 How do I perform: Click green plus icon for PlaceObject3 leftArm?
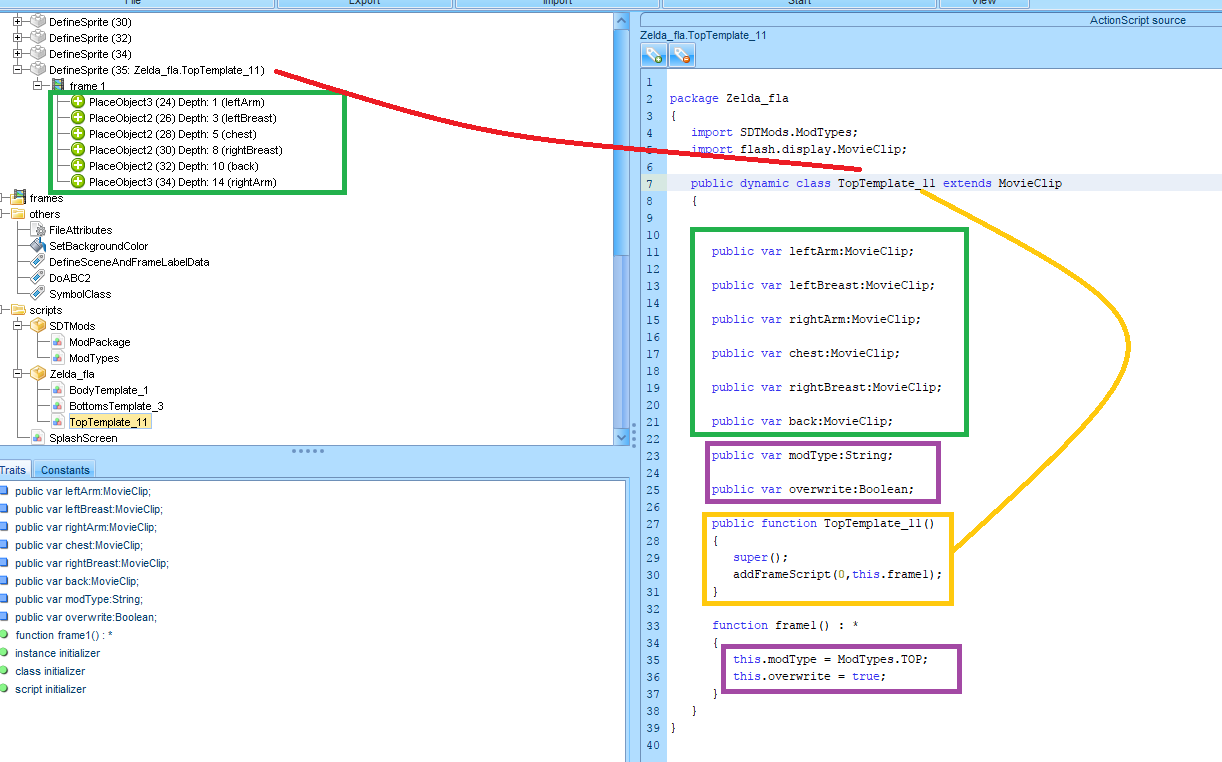(78, 102)
